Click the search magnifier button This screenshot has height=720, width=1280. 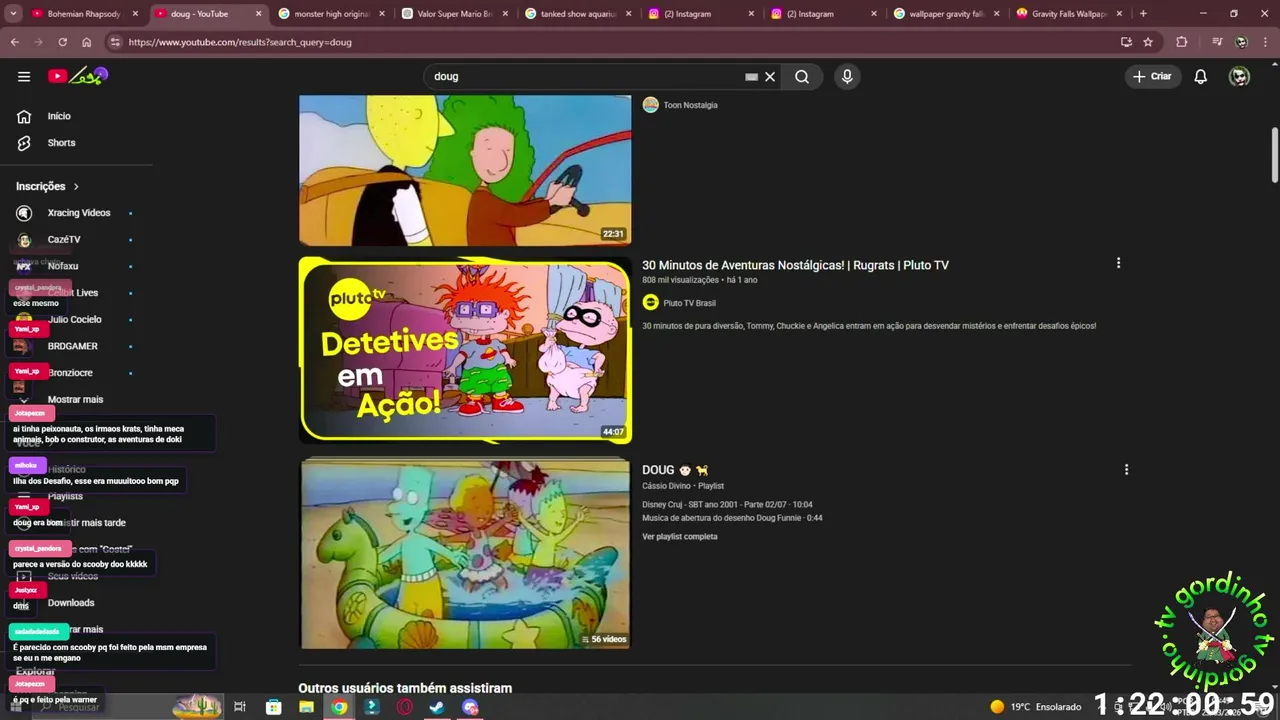[802, 76]
